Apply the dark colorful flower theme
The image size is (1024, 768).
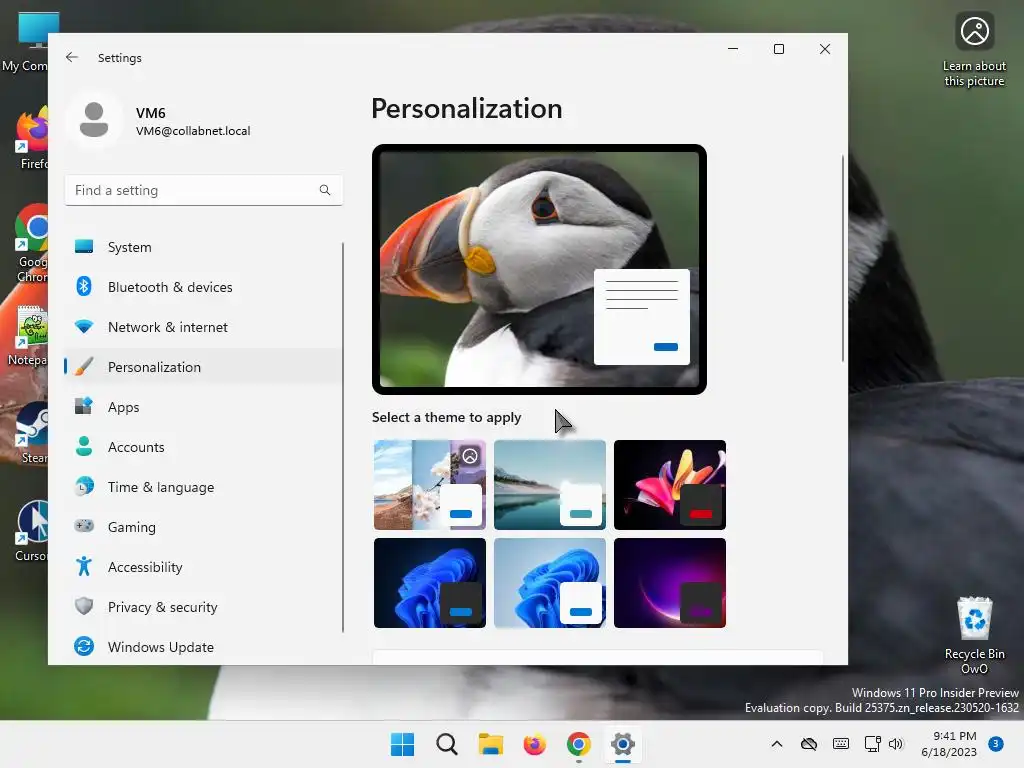click(669, 485)
